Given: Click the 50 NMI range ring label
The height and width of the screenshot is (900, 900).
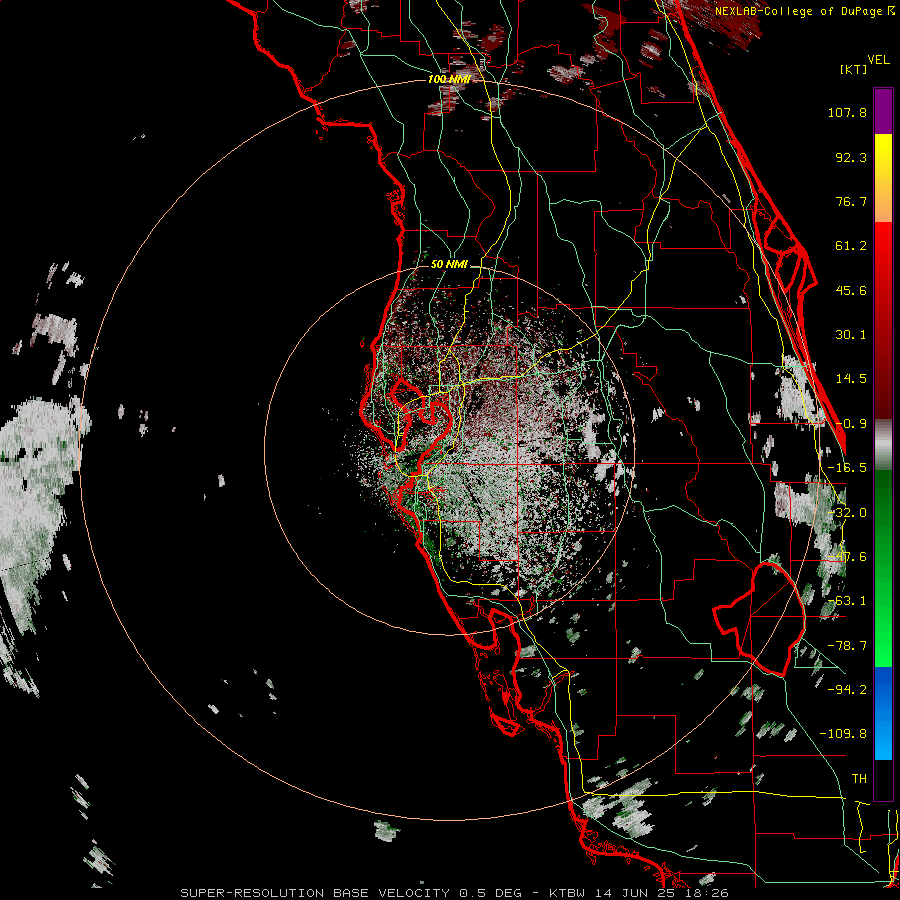Looking at the screenshot, I should [x=449, y=264].
